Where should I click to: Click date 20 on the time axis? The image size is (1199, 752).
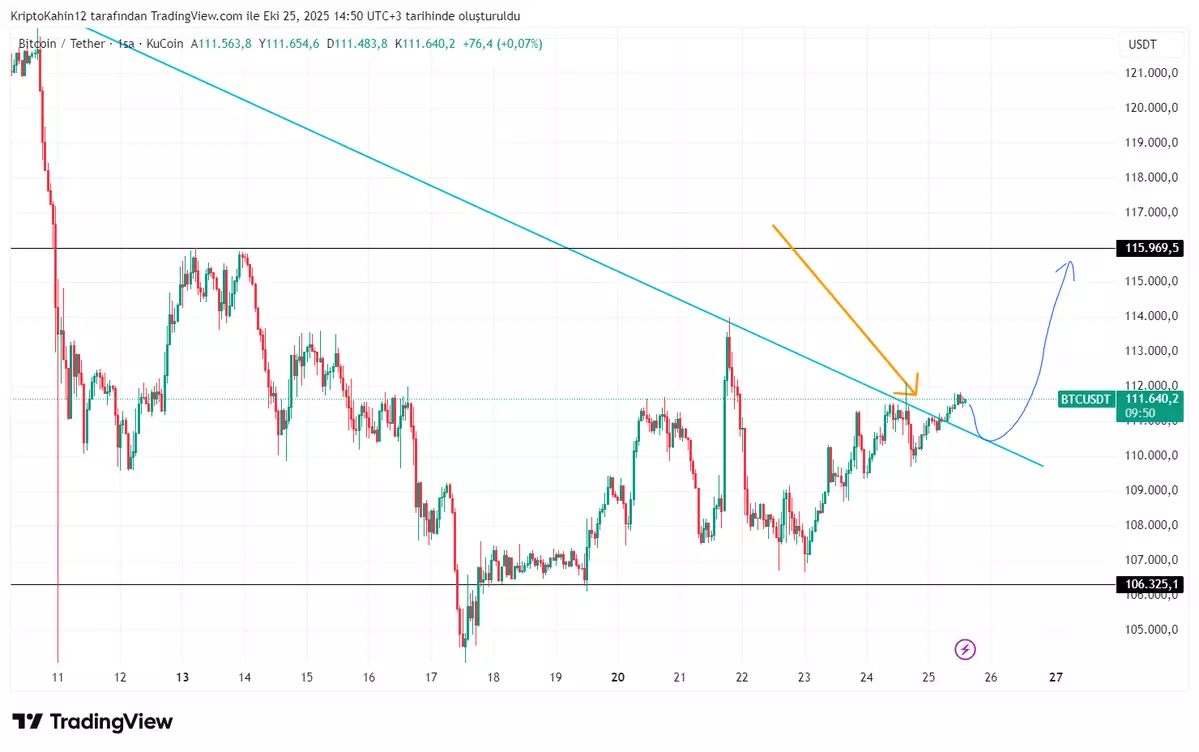click(x=617, y=677)
